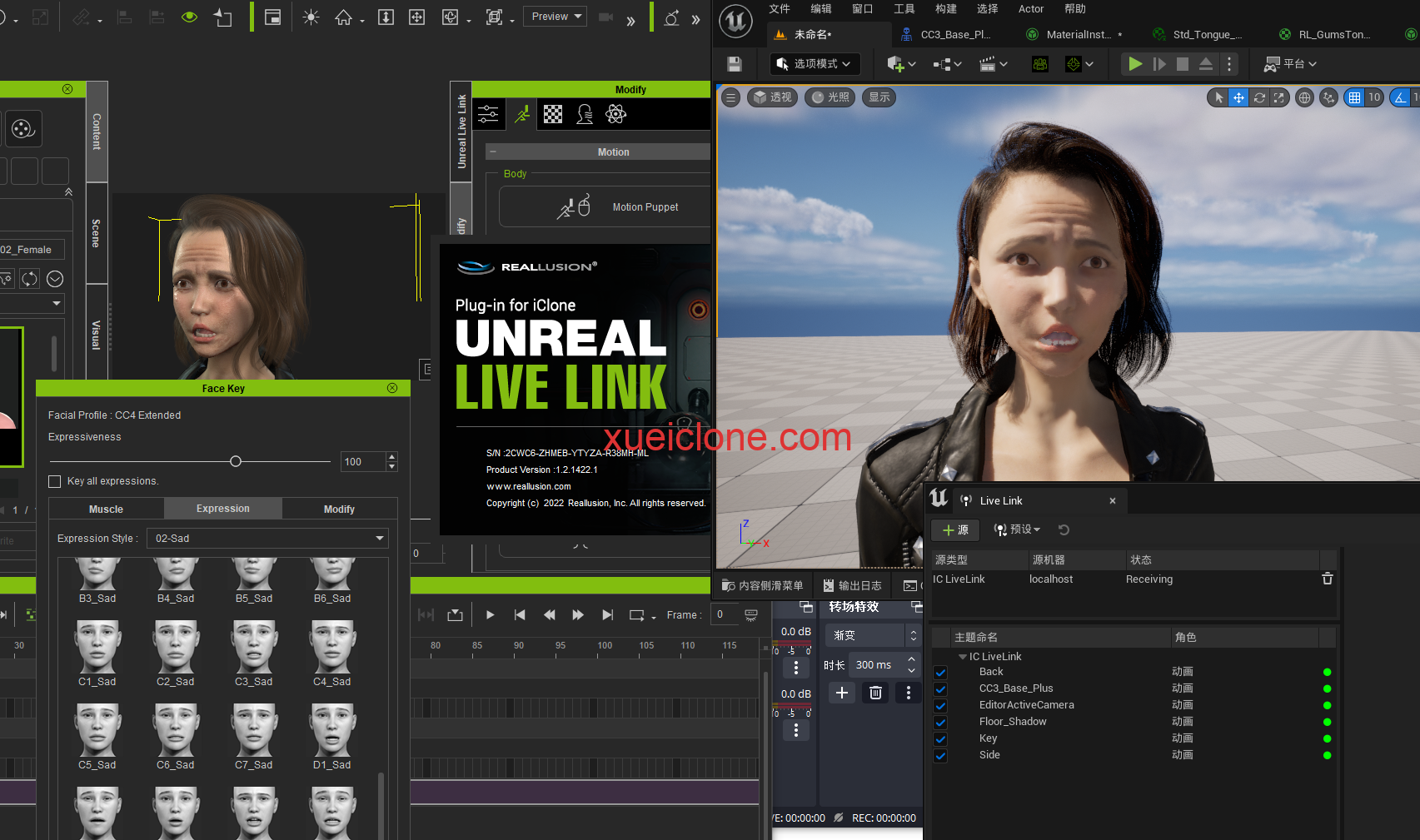Screen dimensions: 1420x840
Task: Click the Unreal Engine save icon
Action: pos(734,64)
